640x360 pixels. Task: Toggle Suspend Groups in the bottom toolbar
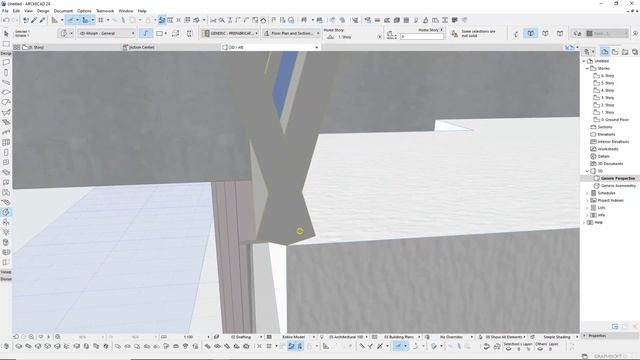pyautogui.click(x=291, y=346)
